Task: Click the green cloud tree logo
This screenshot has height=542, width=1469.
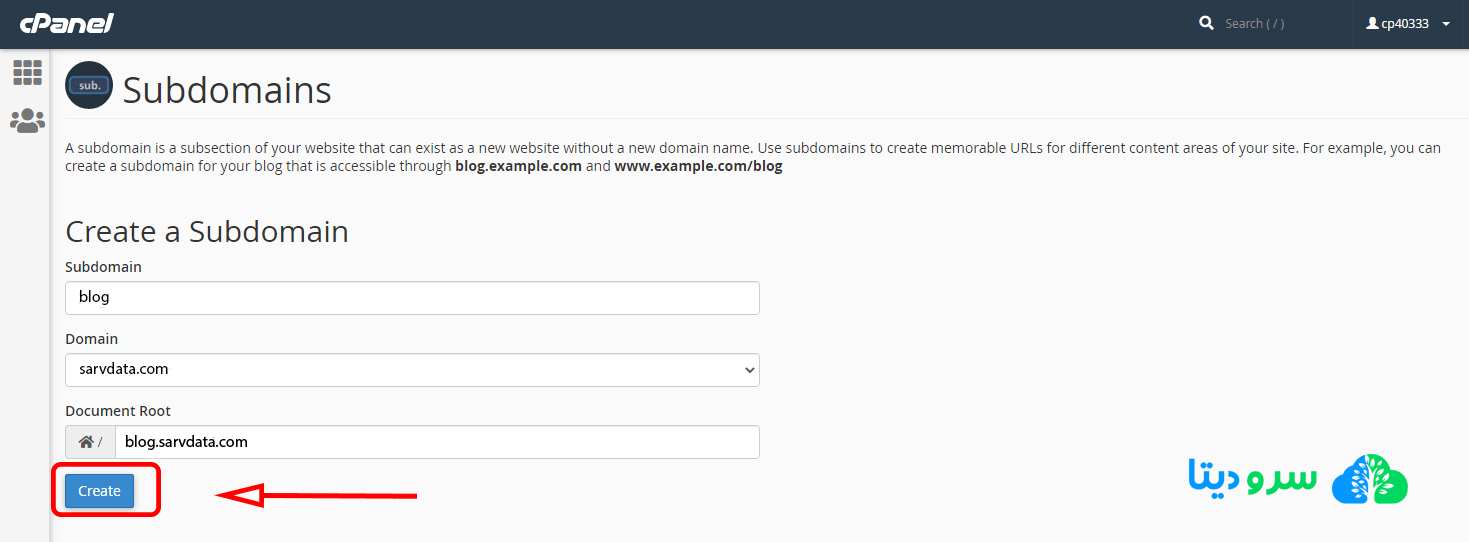Action: (x=1369, y=480)
